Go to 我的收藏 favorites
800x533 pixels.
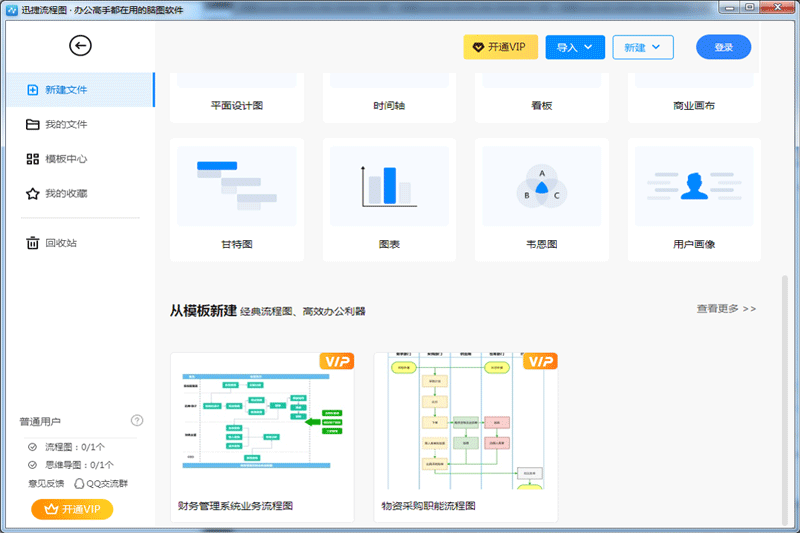(x=65, y=193)
